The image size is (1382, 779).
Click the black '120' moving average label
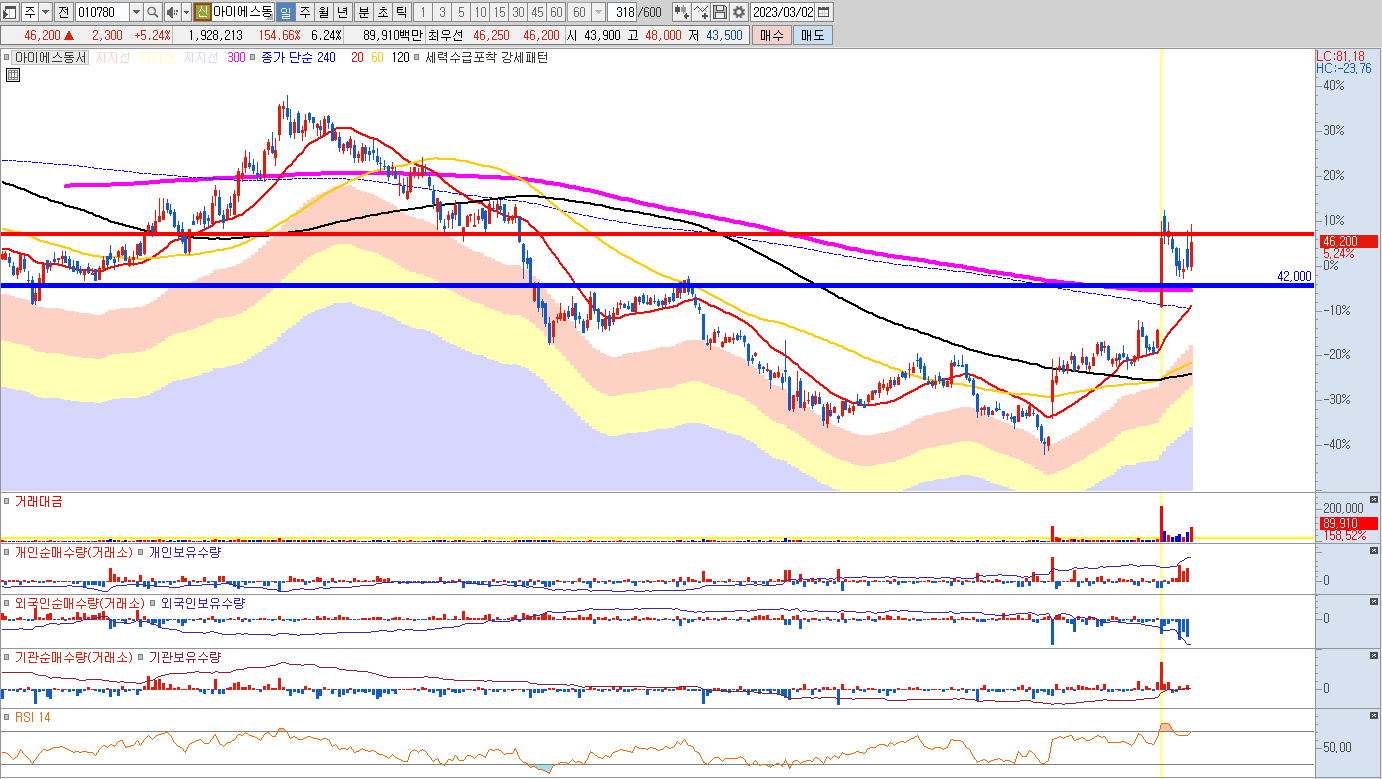click(x=400, y=58)
